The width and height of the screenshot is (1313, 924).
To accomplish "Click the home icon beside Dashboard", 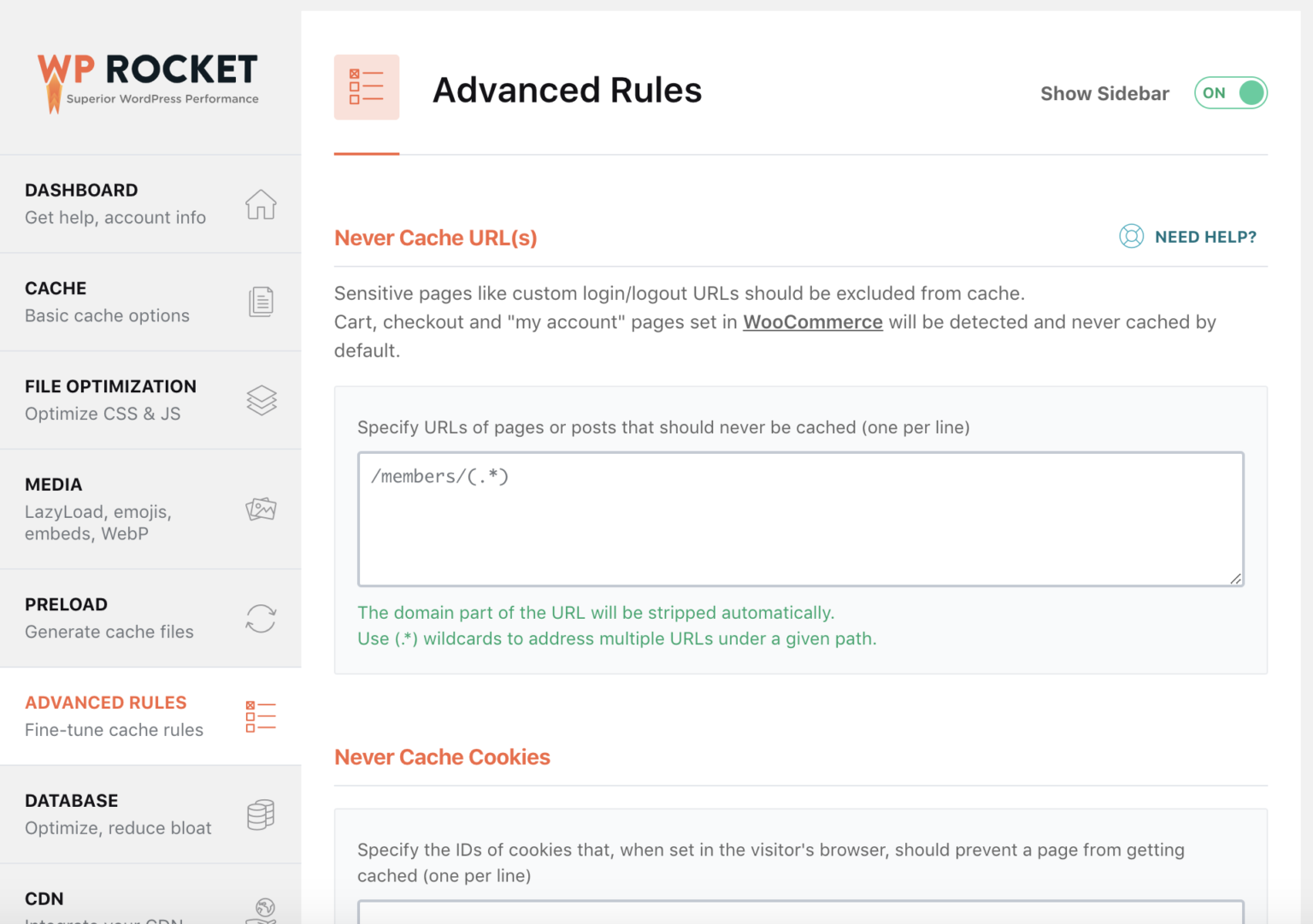I will tap(261, 205).
